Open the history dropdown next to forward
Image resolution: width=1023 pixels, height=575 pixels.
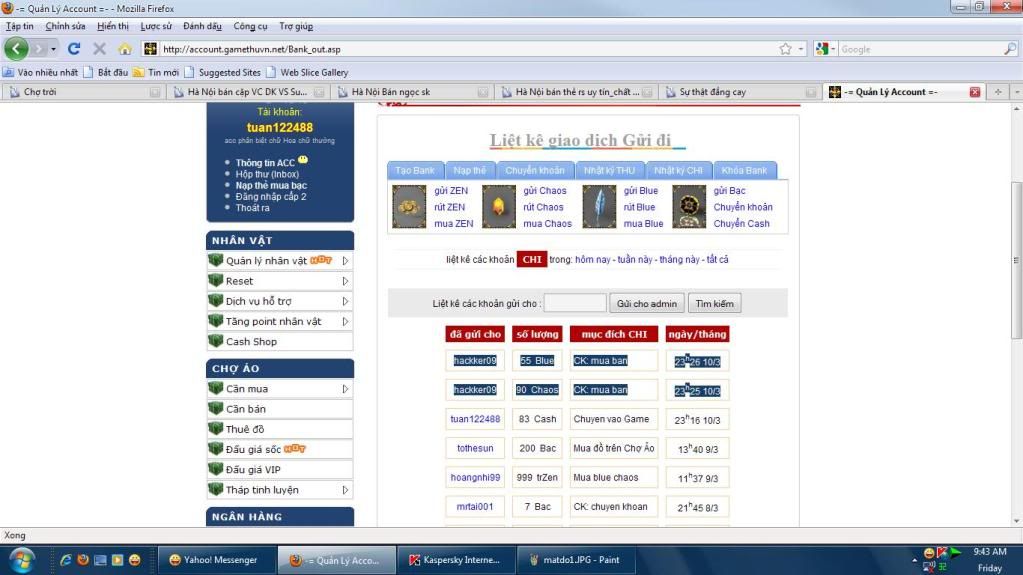(x=53, y=49)
